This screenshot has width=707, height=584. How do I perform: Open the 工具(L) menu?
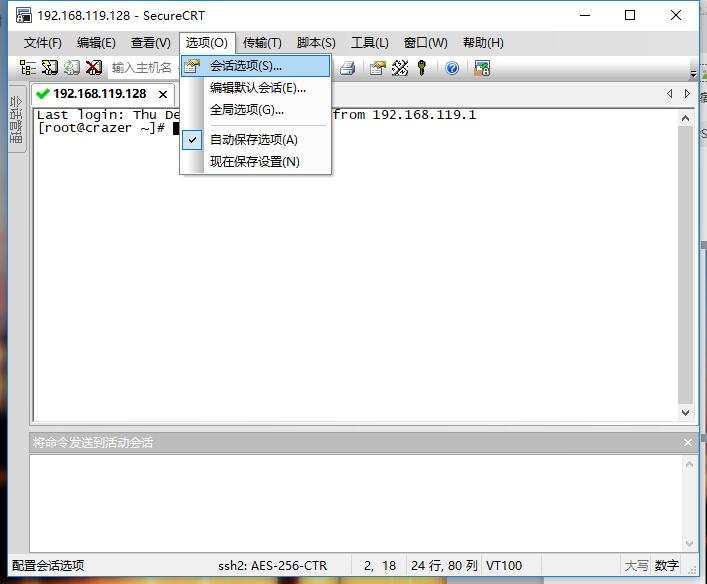[x=370, y=43]
